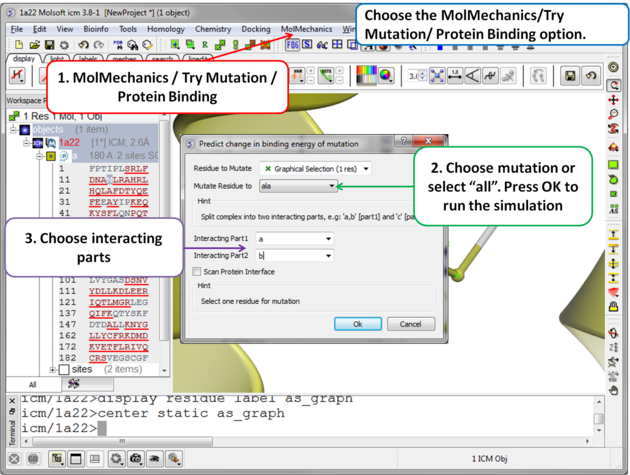Click the stop icon in bottom-left status bar
This screenshot has width=630, height=475.
tap(12, 459)
